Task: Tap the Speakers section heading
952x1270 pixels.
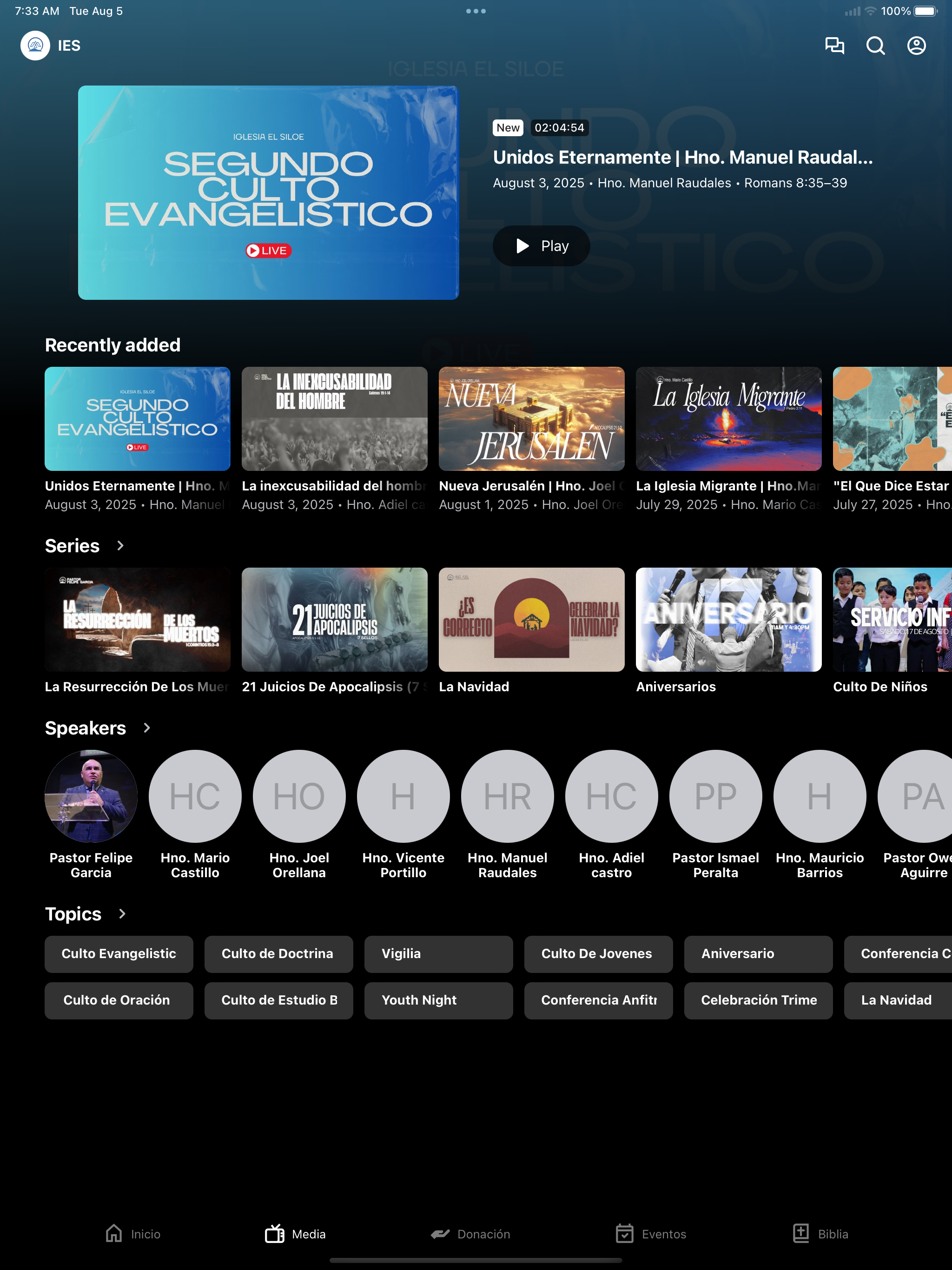Action: pyautogui.click(x=86, y=728)
